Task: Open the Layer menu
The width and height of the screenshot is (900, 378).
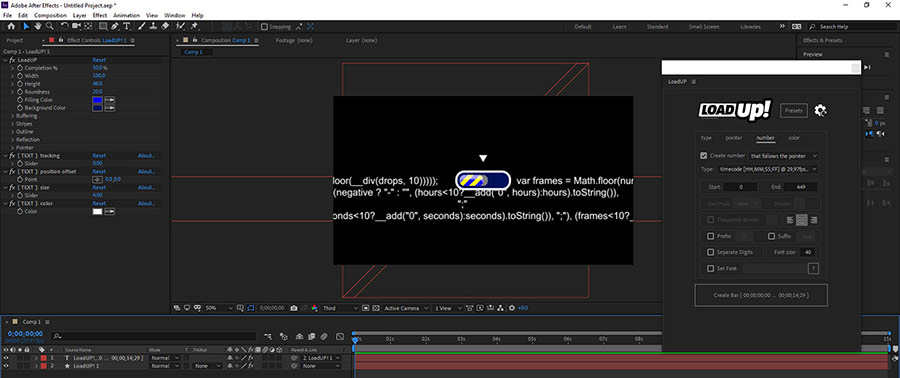Action: [x=80, y=15]
